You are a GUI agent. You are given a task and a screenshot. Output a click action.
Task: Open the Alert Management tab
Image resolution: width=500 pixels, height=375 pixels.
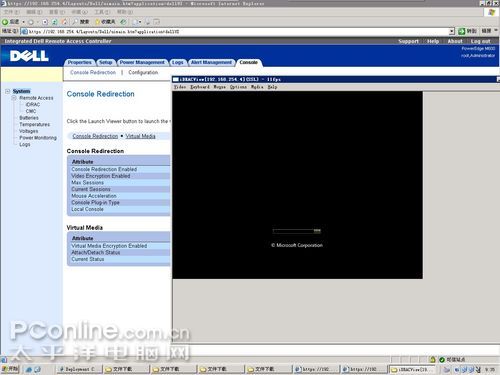pyautogui.click(x=211, y=62)
